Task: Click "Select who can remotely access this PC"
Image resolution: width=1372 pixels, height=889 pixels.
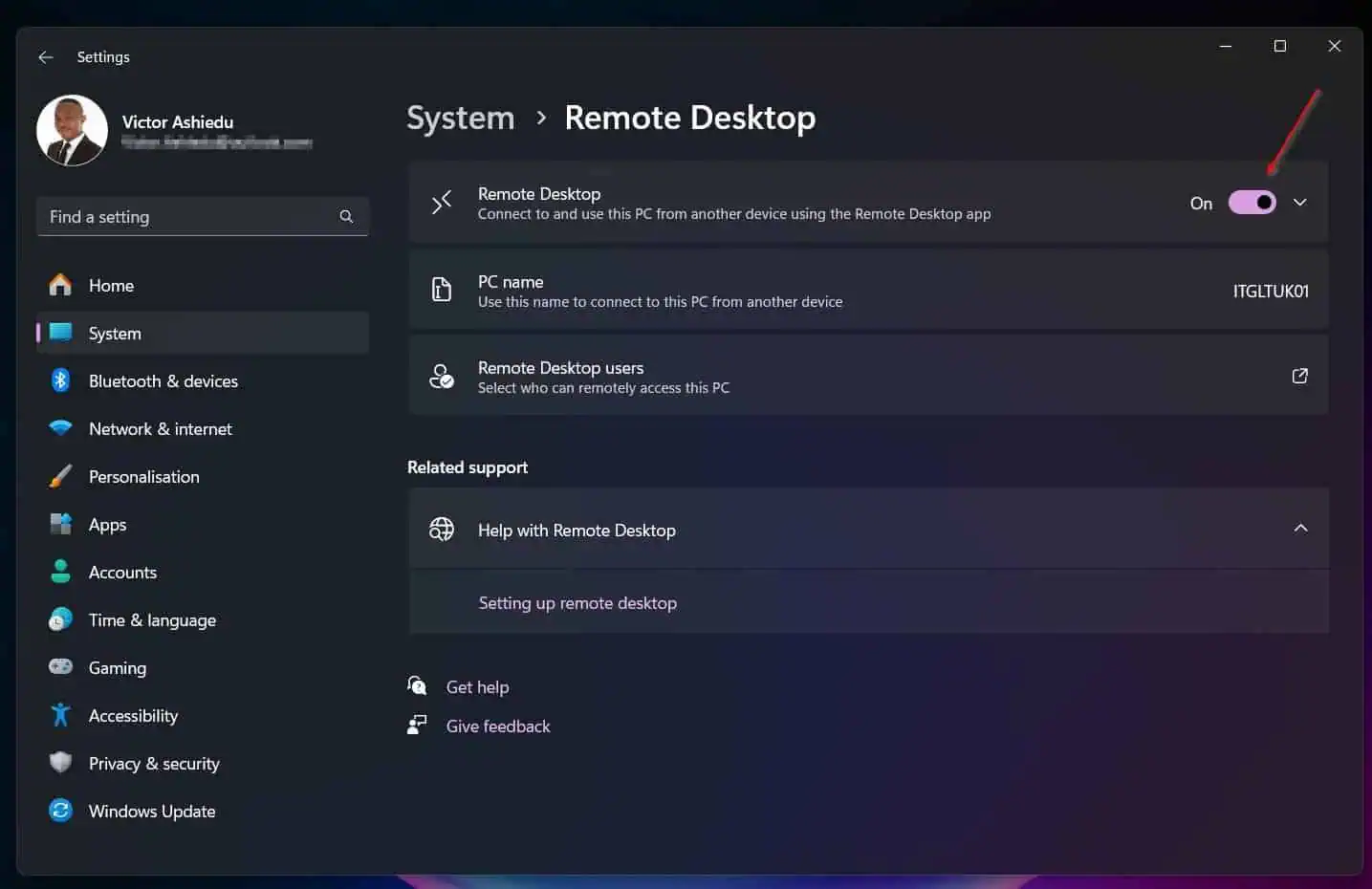Action: [x=603, y=388]
